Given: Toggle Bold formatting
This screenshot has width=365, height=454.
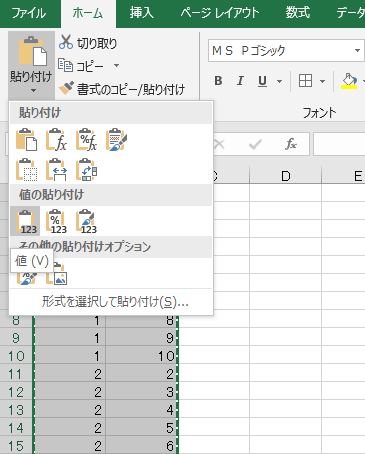Looking at the screenshot, I should pyautogui.click(x=218, y=81).
